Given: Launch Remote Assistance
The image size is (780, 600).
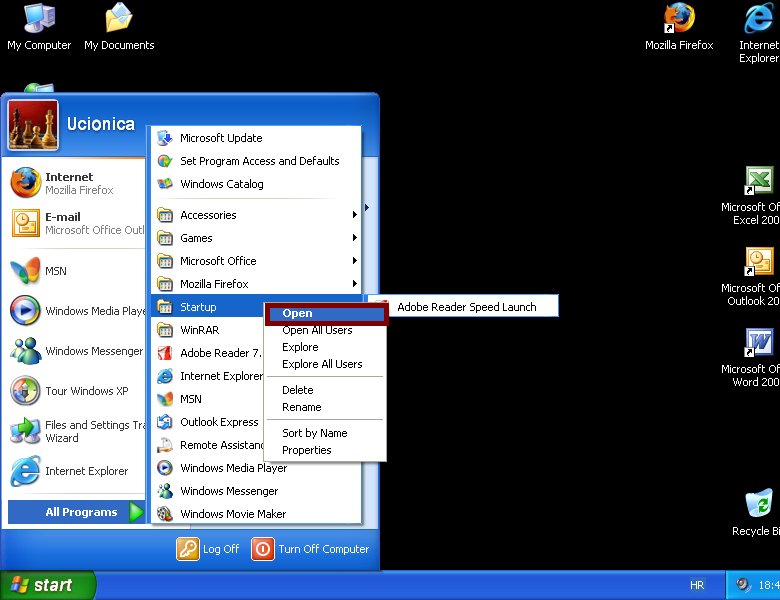Looking at the screenshot, I should (208, 445).
